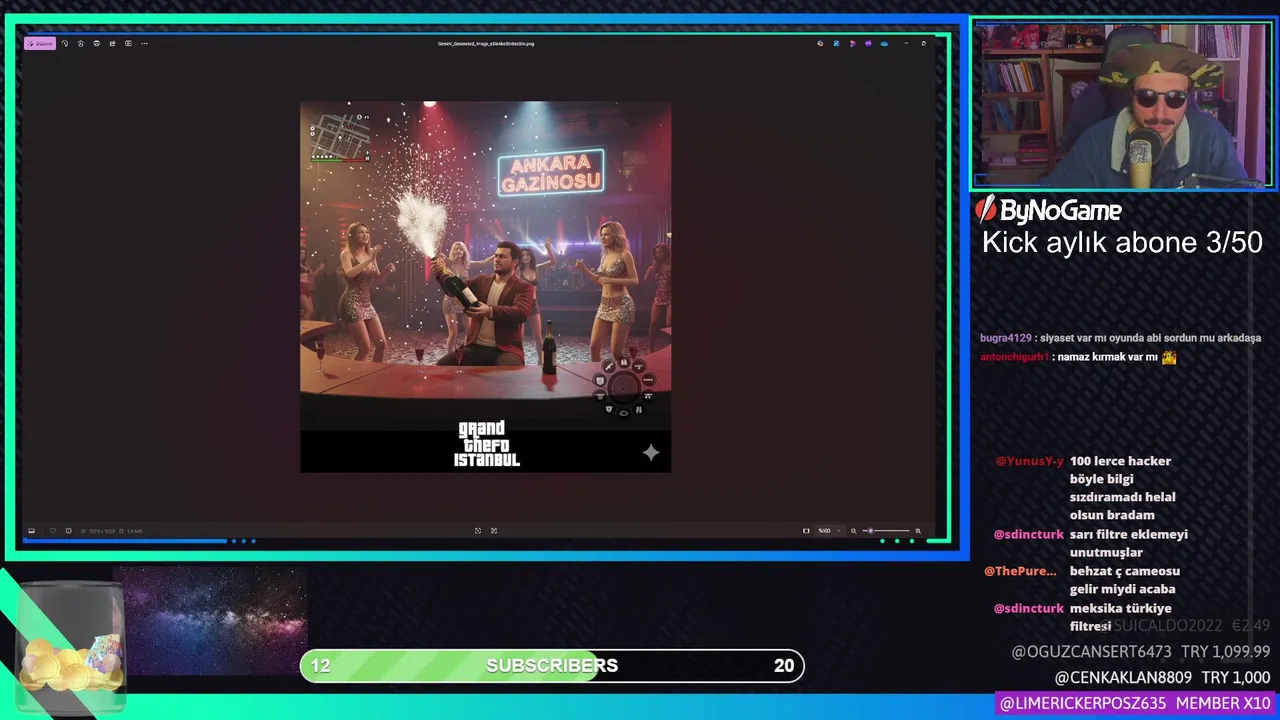The image size is (1280, 720).
Task: Click the SUBSCRIBERS progress bar
Action: [552, 666]
